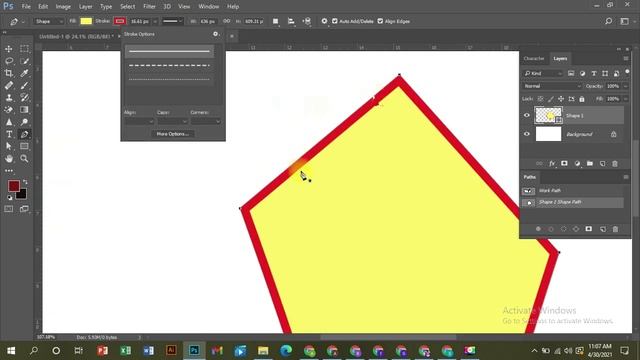Switch to the Character tab

click(x=534, y=58)
